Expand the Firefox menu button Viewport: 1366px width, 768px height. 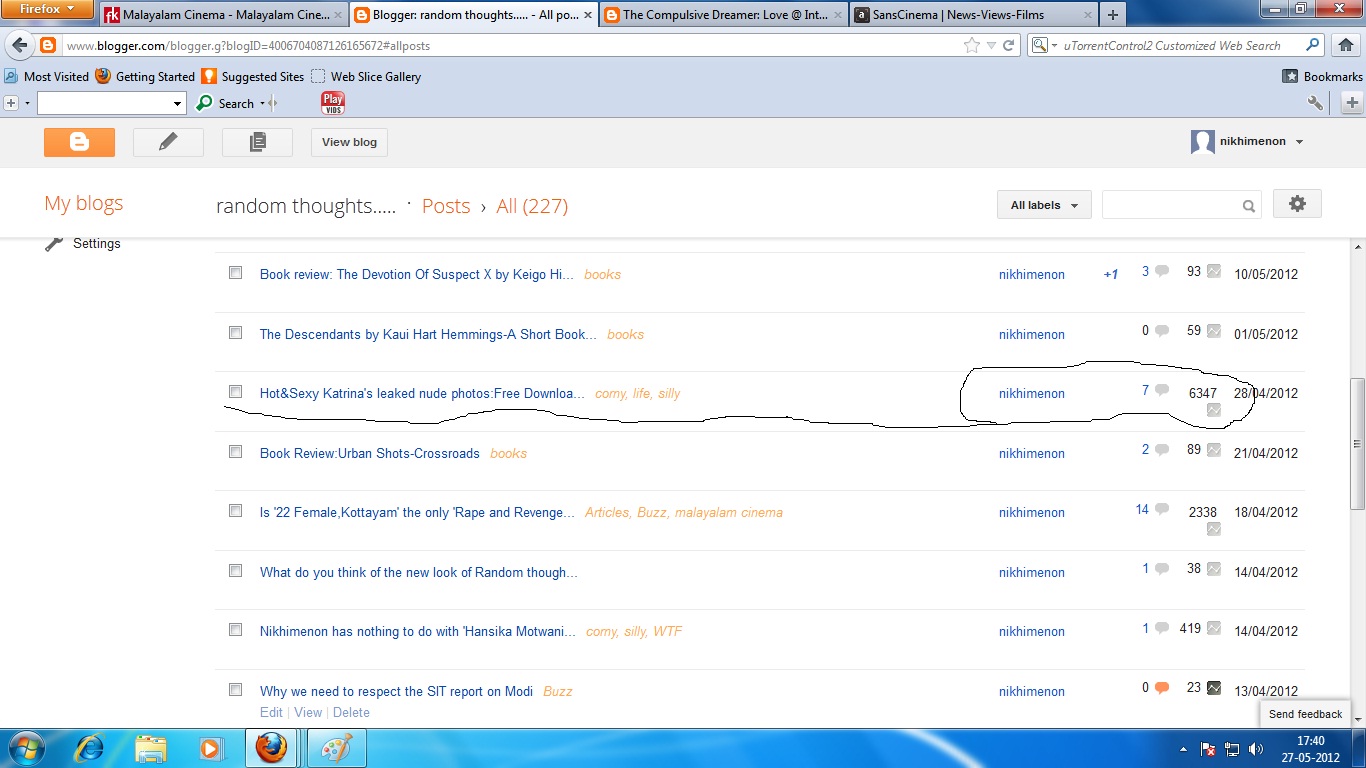47,9
